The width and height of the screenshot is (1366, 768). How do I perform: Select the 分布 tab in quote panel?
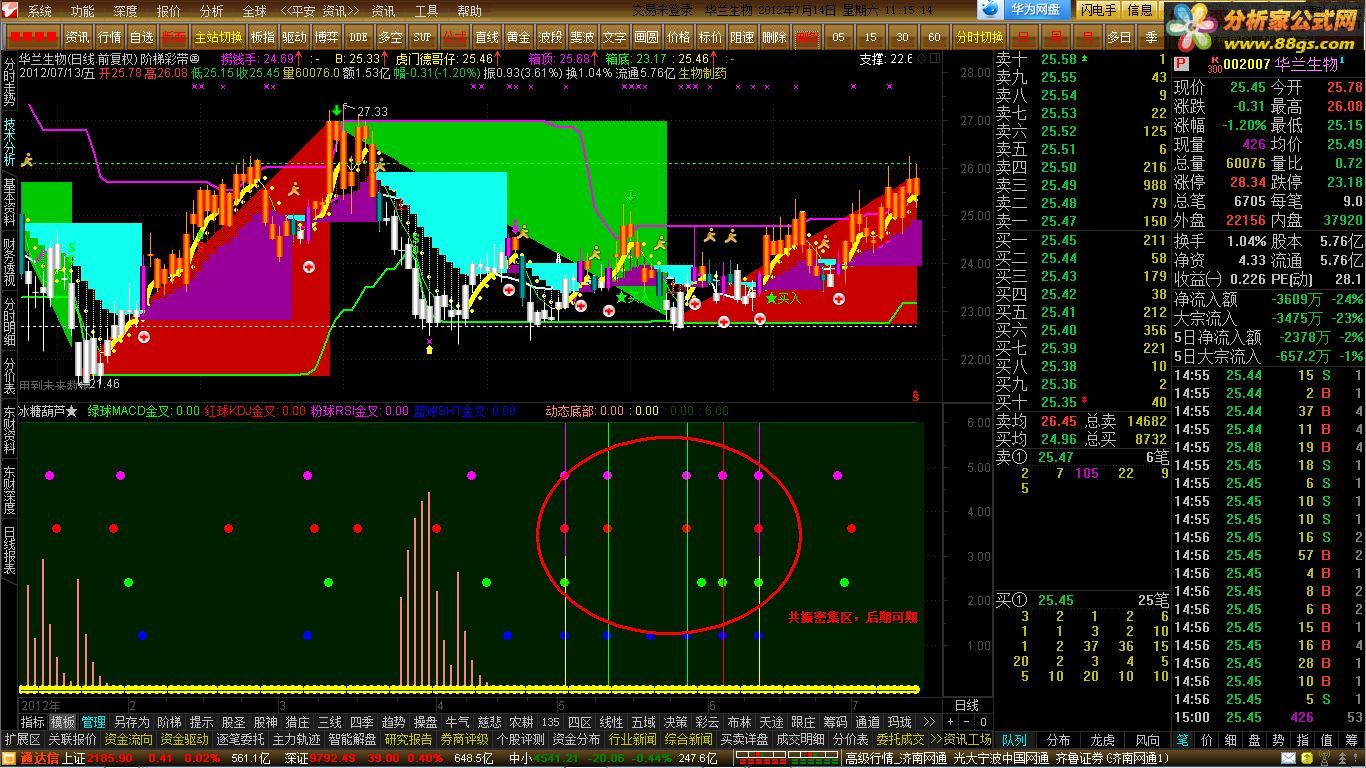[1058, 740]
